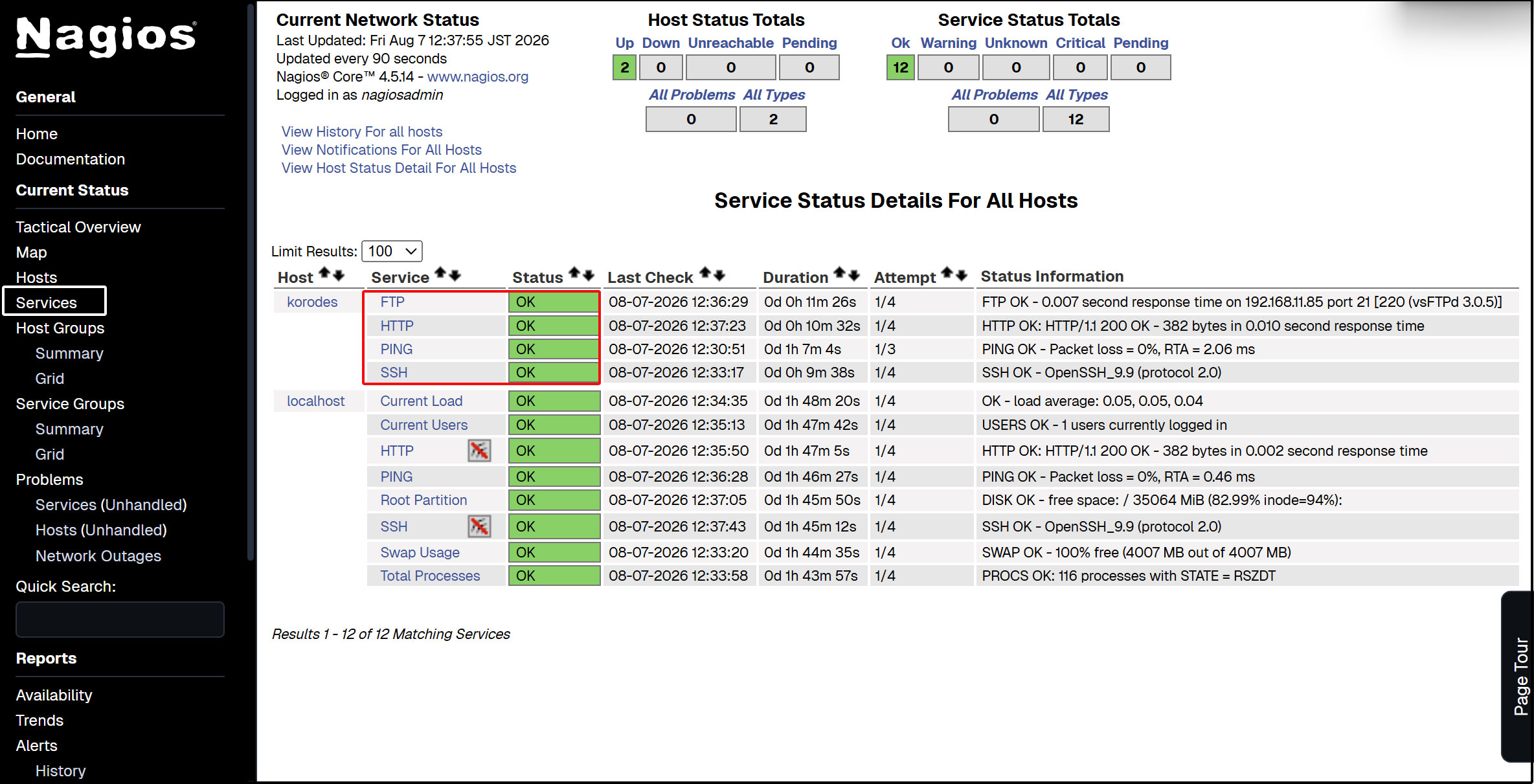The width and height of the screenshot is (1534, 784).
Task: Open the Current Users service link
Action: coord(424,425)
